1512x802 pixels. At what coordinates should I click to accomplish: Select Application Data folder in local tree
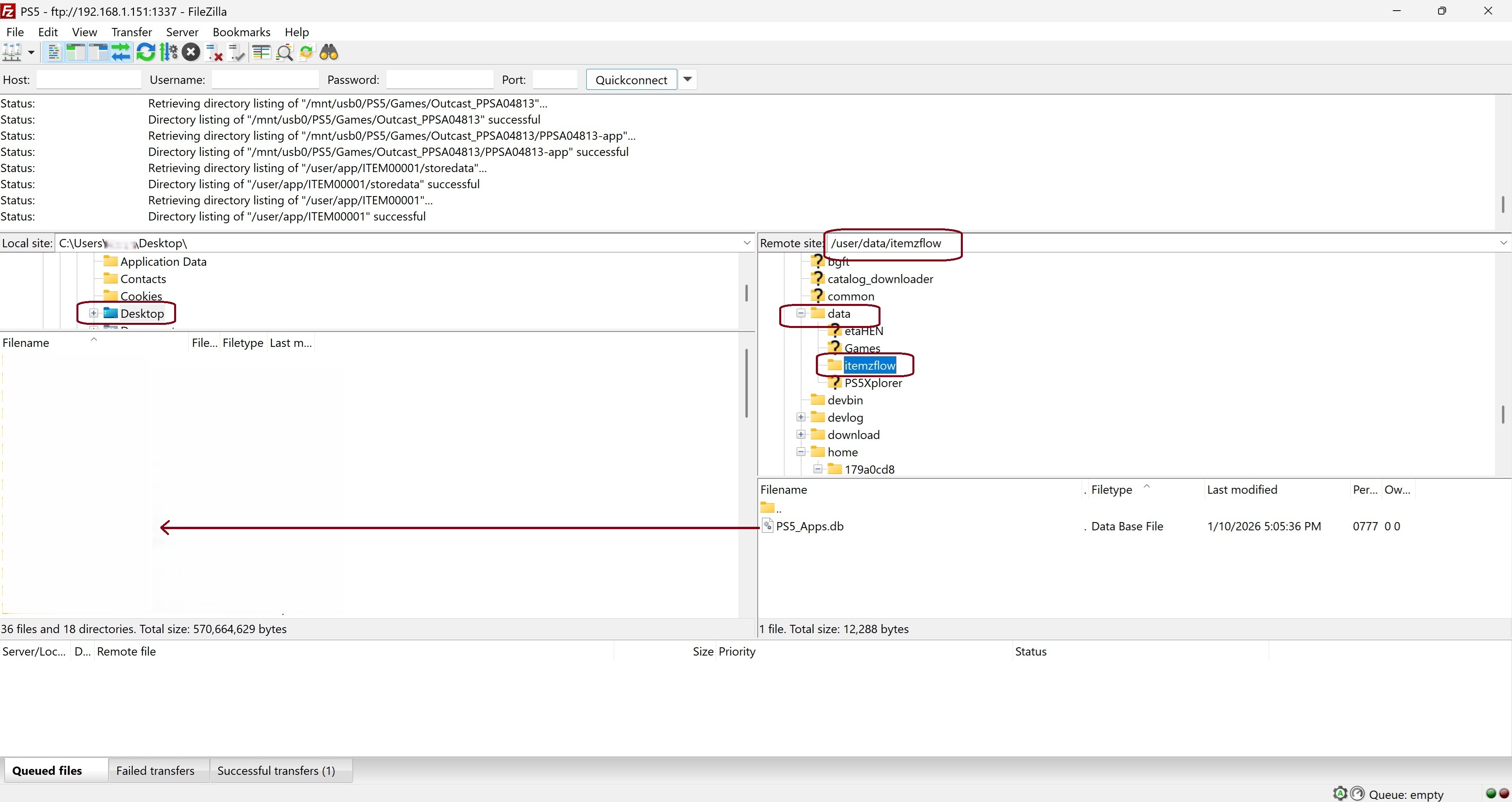(x=163, y=262)
